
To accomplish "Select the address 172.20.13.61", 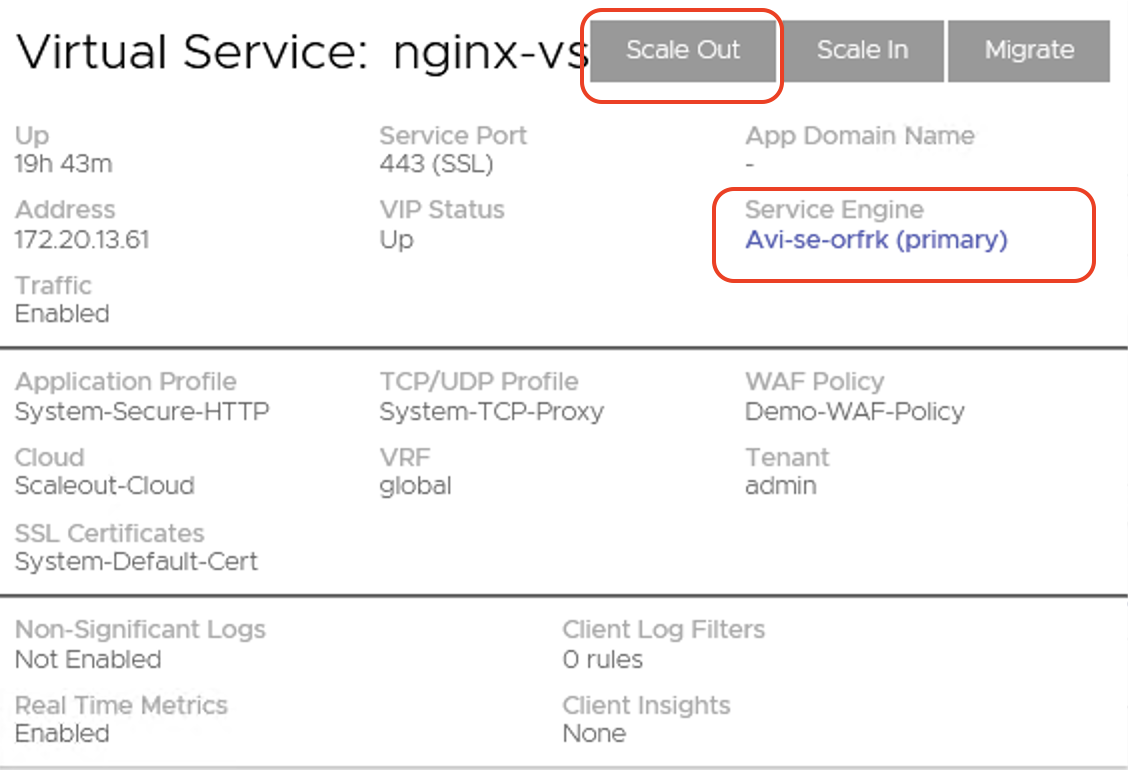I will coord(82,239).
